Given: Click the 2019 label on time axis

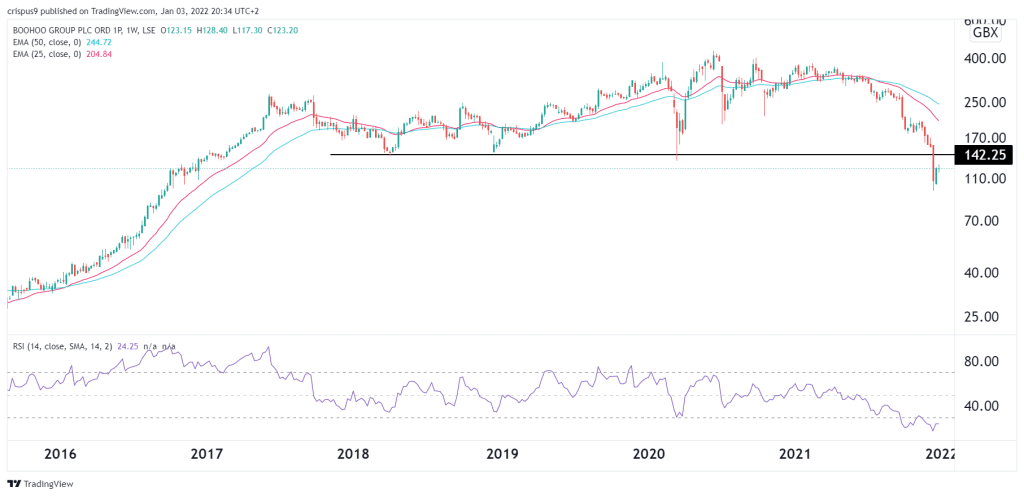Looking at the screenshot, I should pyautogui.click(x=504, y=454).
